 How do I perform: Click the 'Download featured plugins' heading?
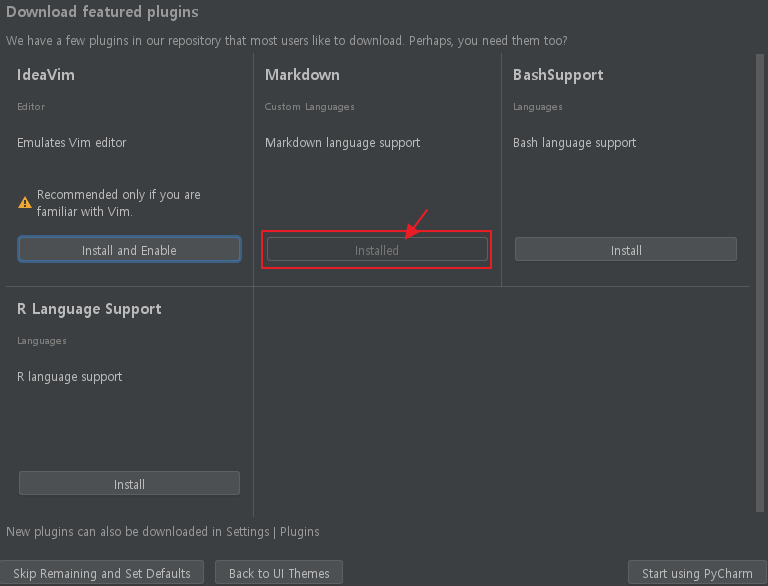(102, 12)
